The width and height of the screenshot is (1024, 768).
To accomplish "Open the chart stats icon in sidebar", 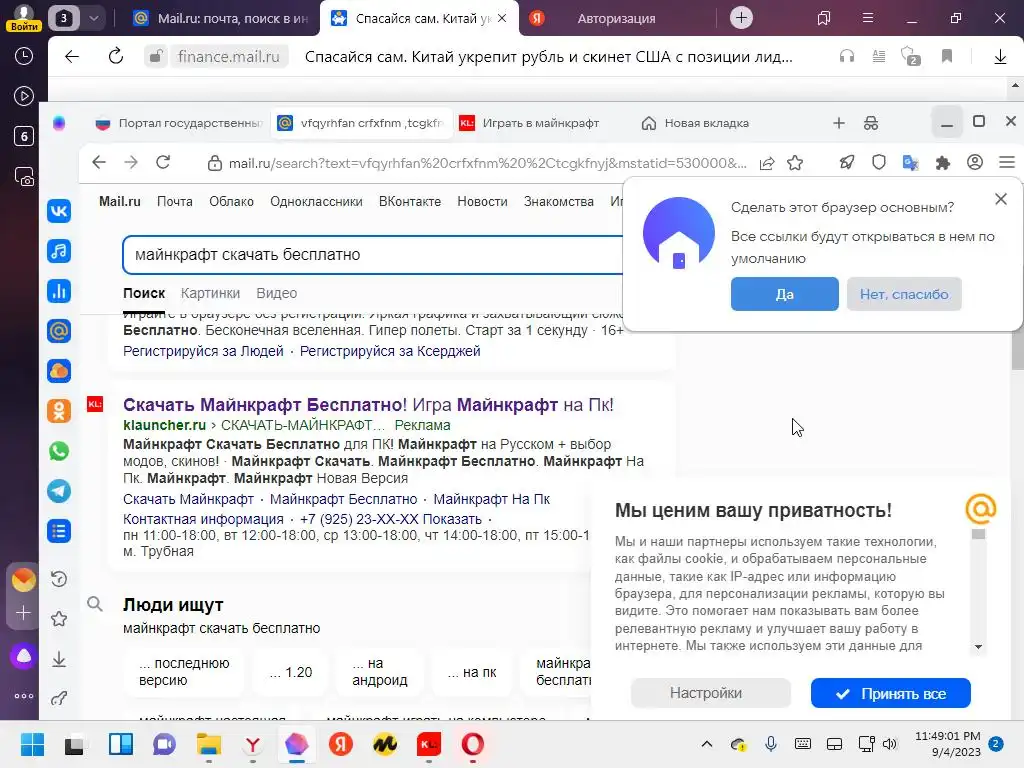I will point(59,291).
